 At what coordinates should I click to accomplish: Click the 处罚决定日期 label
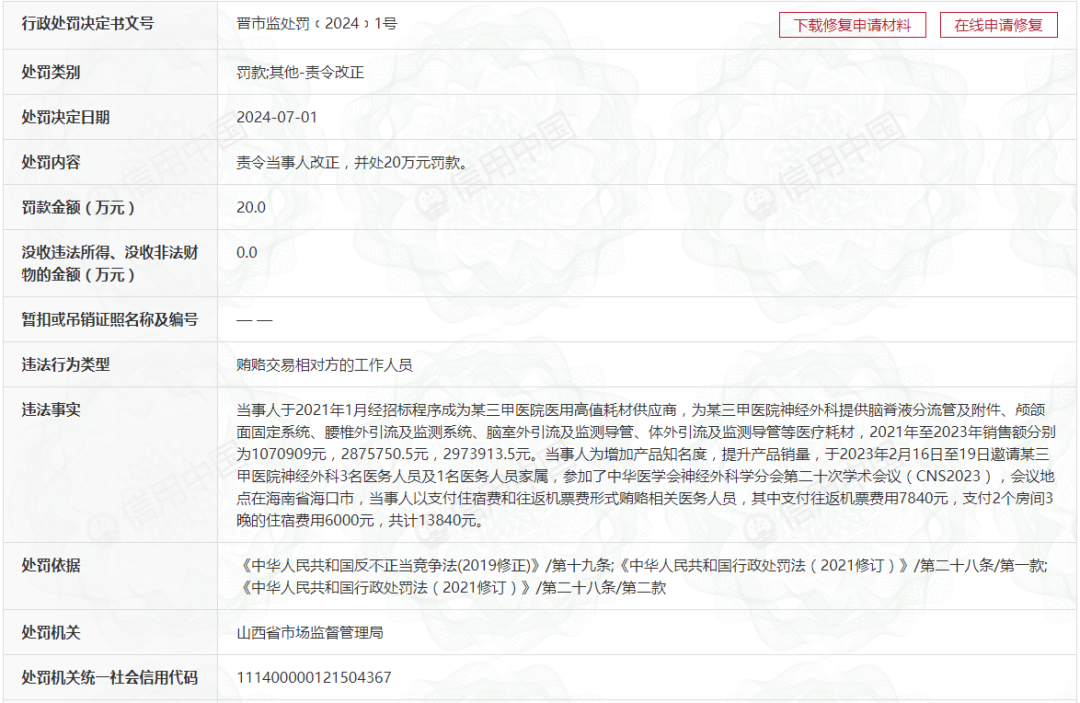coord(66,117)
